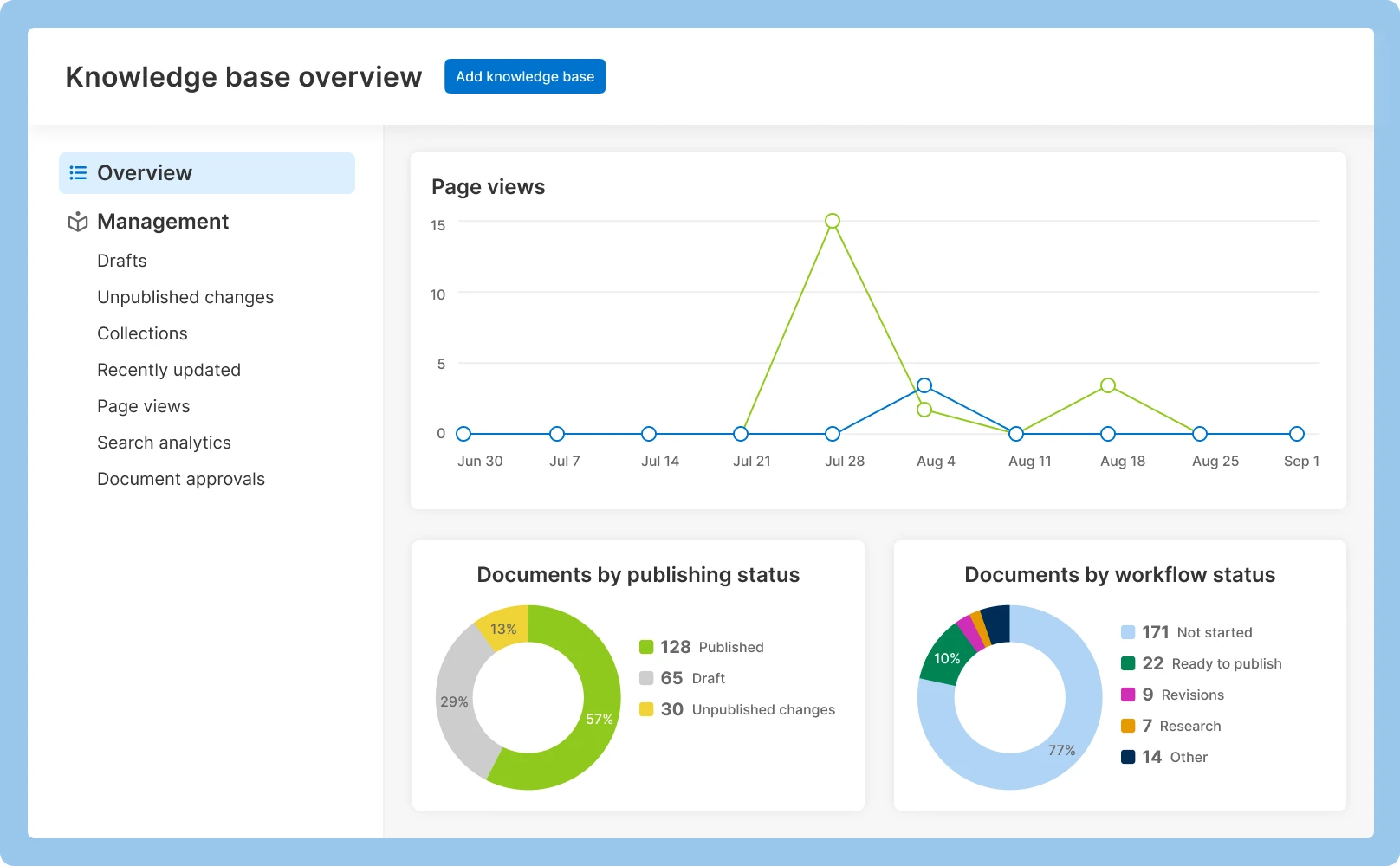This screenshot has width=1400, height=866.
Task: Click the Overview list icon in sidebar
Action: [77, 172]
